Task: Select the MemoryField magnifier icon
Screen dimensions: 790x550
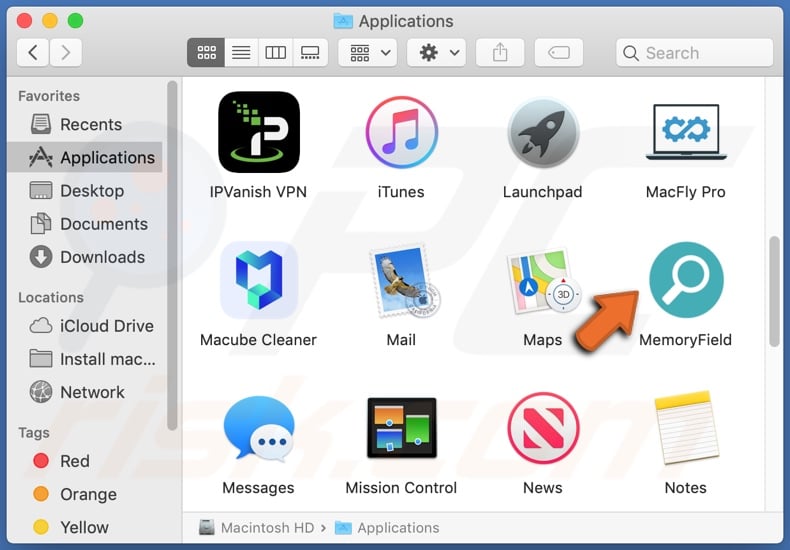Action: [686, 280]
